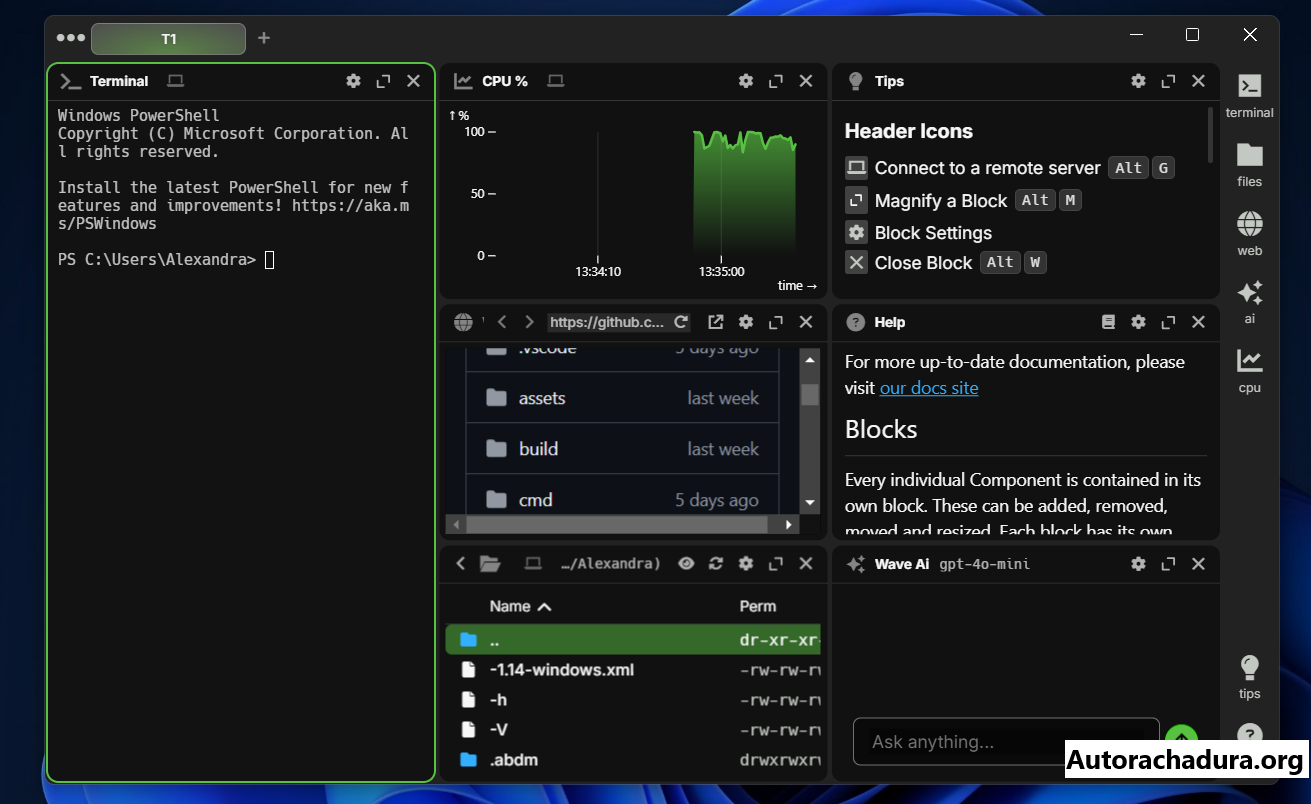Select the -1.14-windows.xml file
This screenshot has height=804, width=1311.
[x=633, y=670]
